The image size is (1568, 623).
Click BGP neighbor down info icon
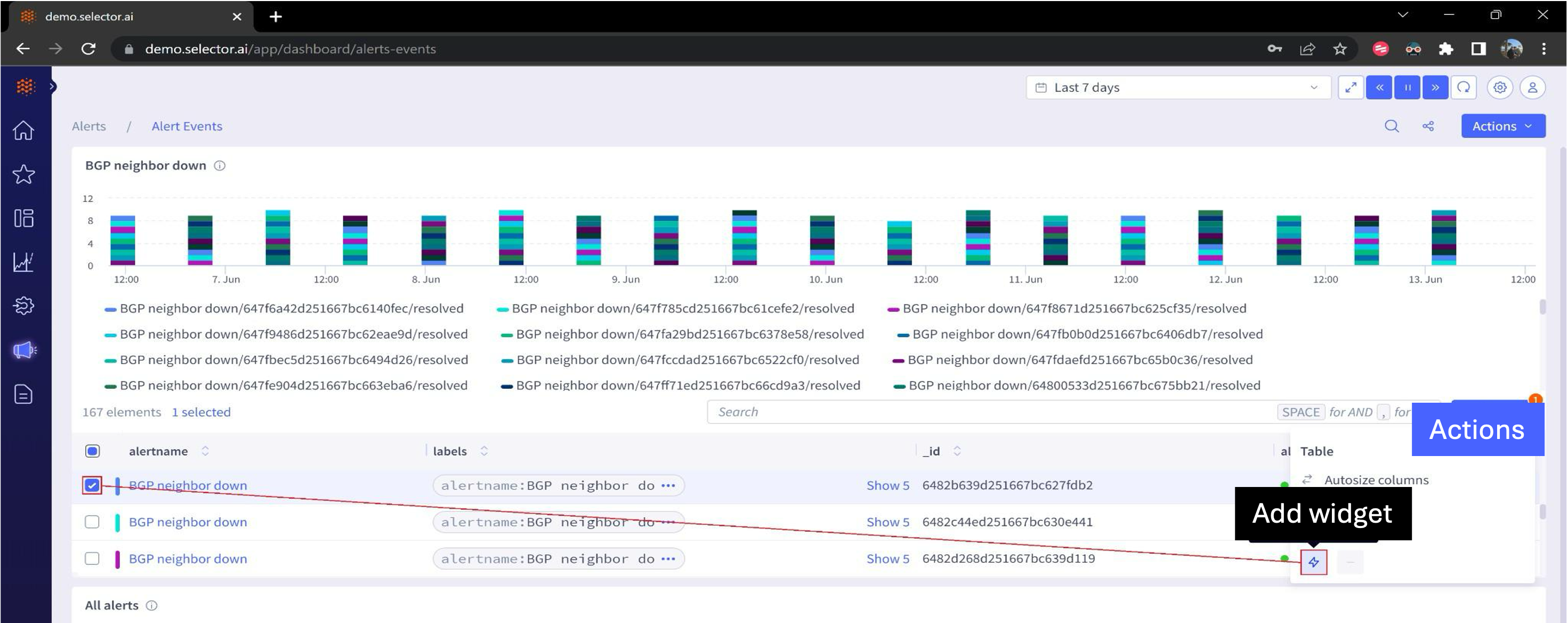pos(220,166)
